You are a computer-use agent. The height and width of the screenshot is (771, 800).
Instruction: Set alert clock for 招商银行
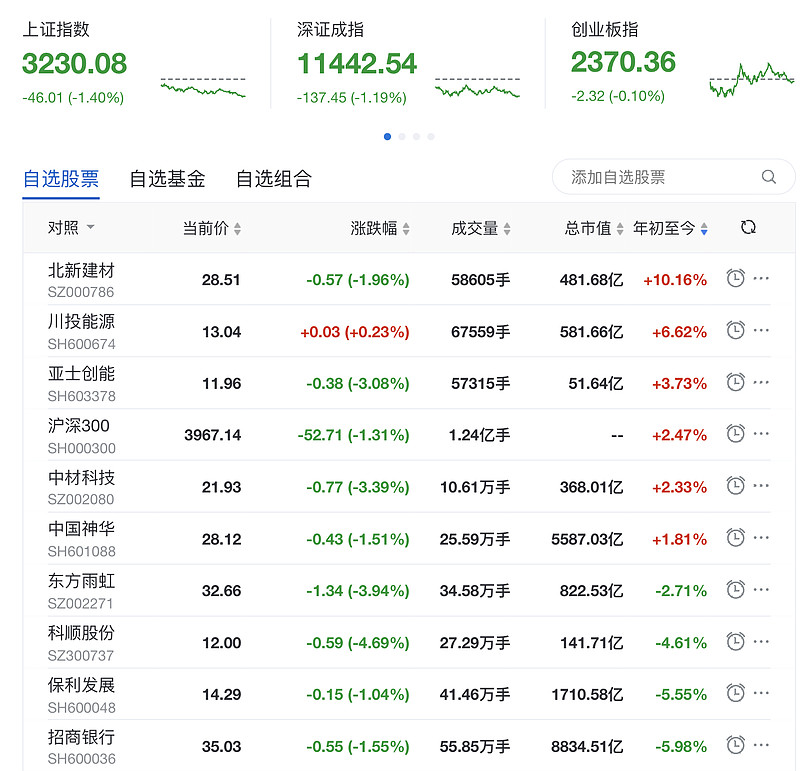click(735, 745)
